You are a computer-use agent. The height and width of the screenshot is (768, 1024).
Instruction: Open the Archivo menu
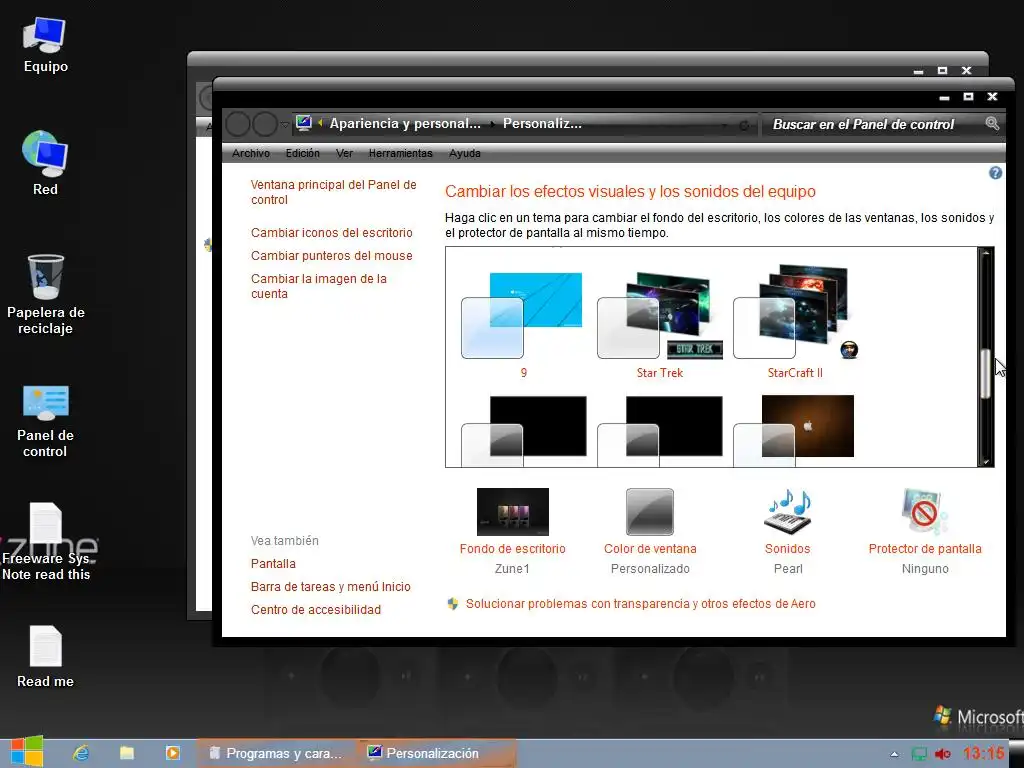251,153
